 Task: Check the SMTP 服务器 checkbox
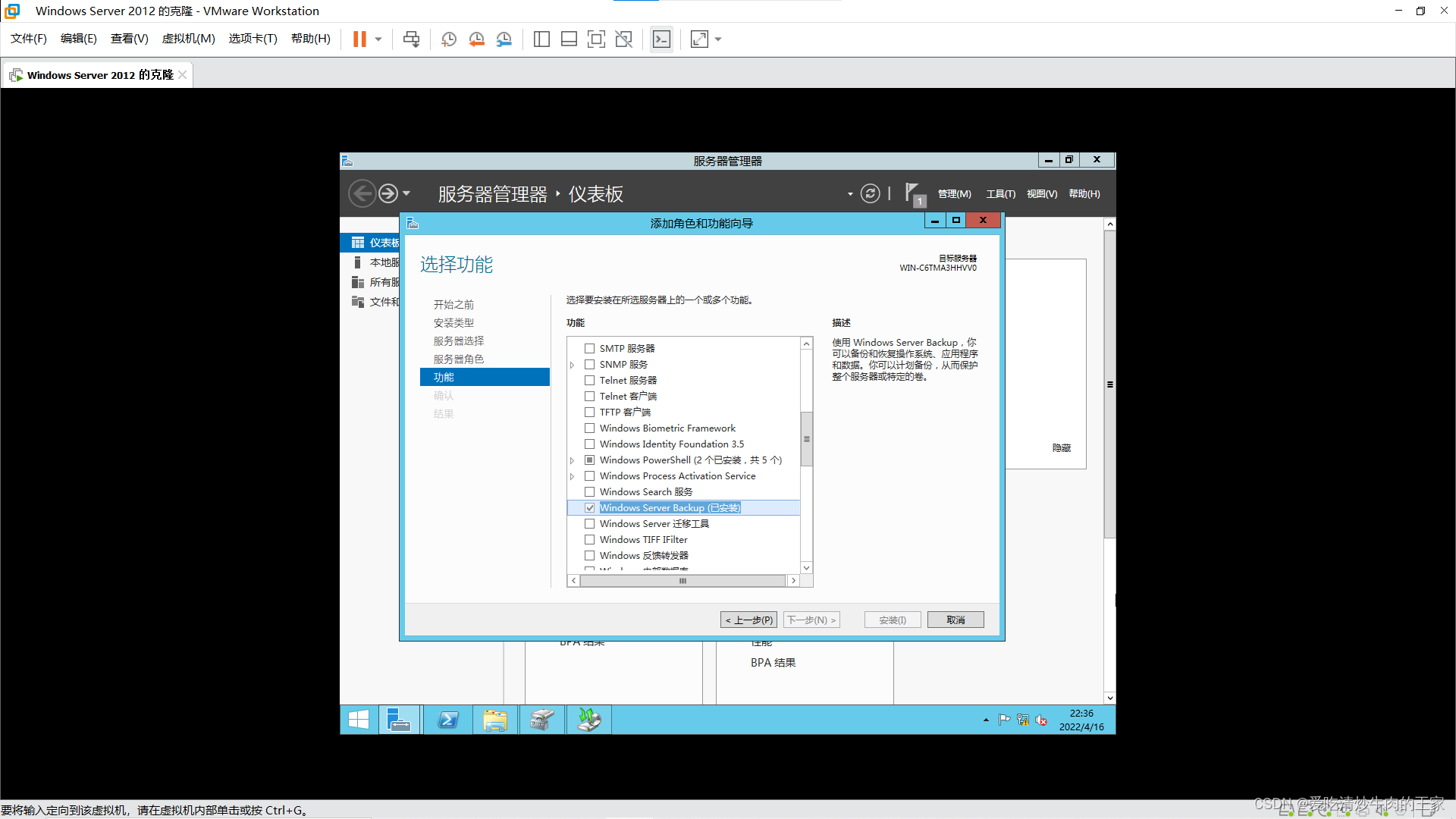pyautogui.click(x=589, y=349)
